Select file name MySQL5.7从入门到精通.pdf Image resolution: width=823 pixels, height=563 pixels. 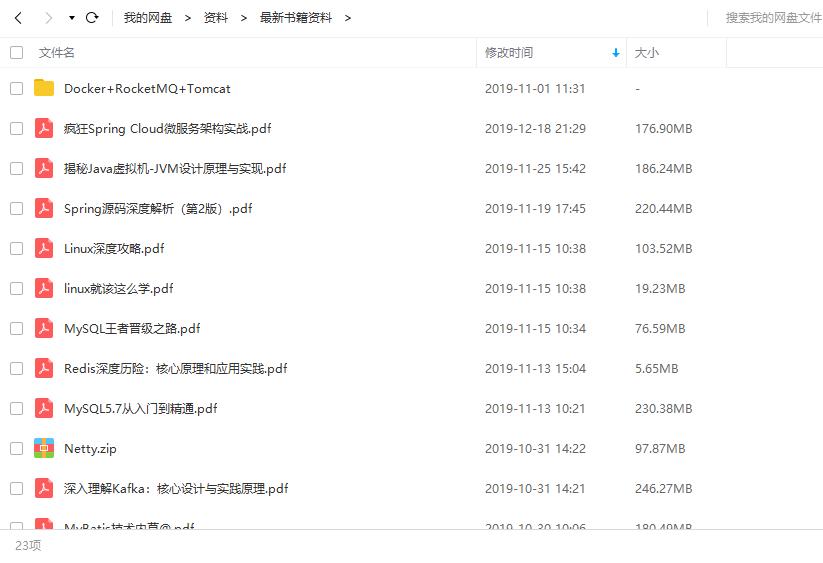[141, 409]
